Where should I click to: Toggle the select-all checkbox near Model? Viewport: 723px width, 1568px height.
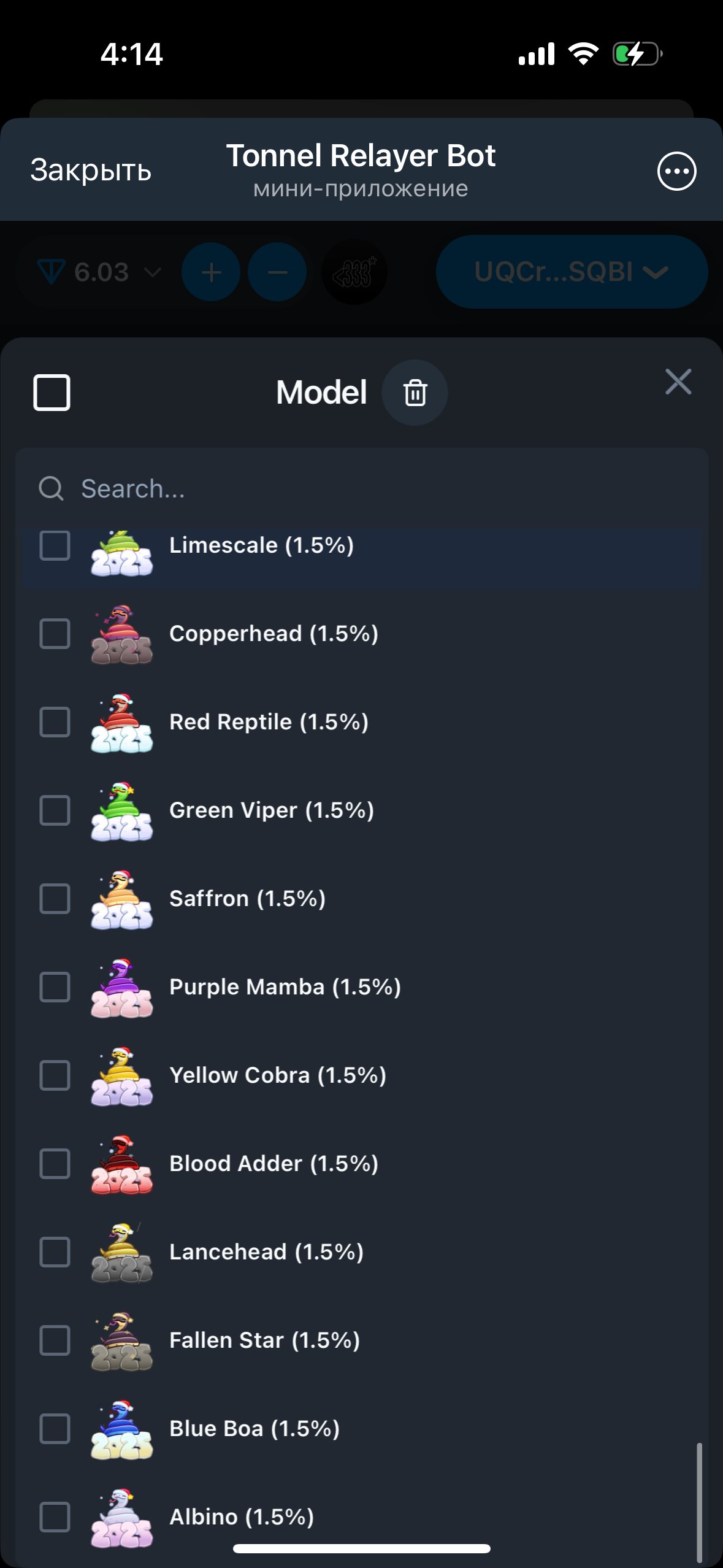(x=52, y=393)
